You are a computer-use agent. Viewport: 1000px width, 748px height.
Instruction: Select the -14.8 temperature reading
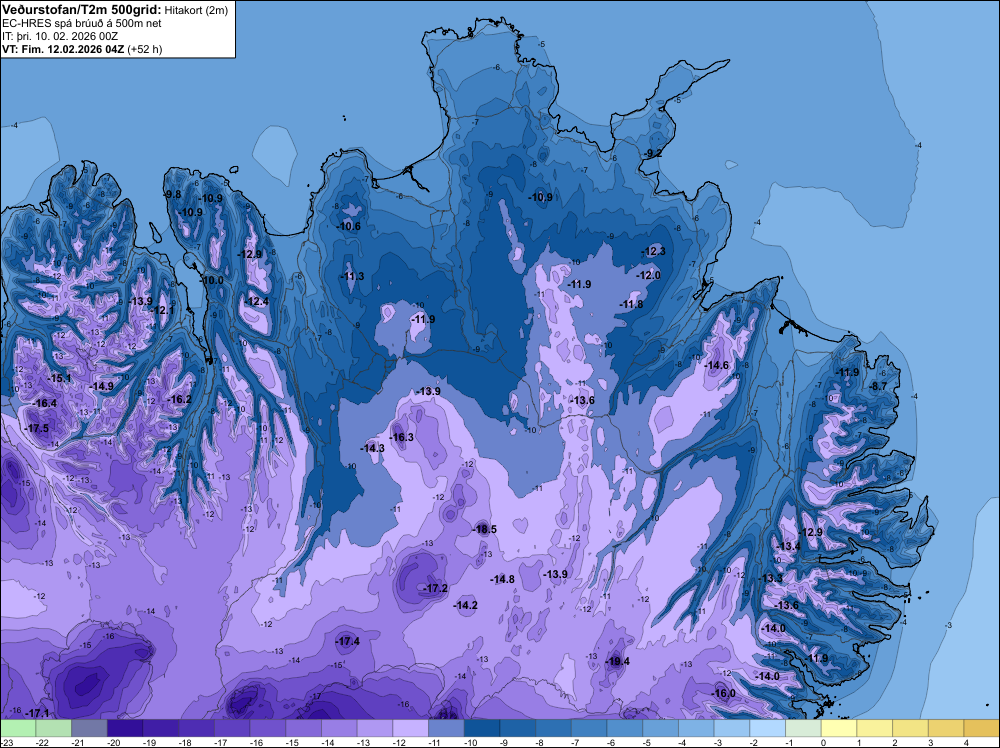tap(503, 579)
